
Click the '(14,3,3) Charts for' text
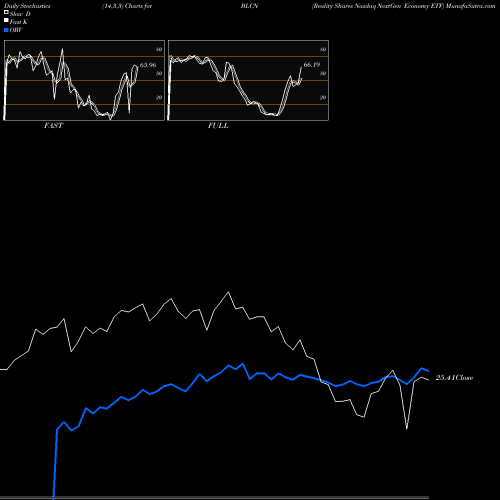point(127,6)
